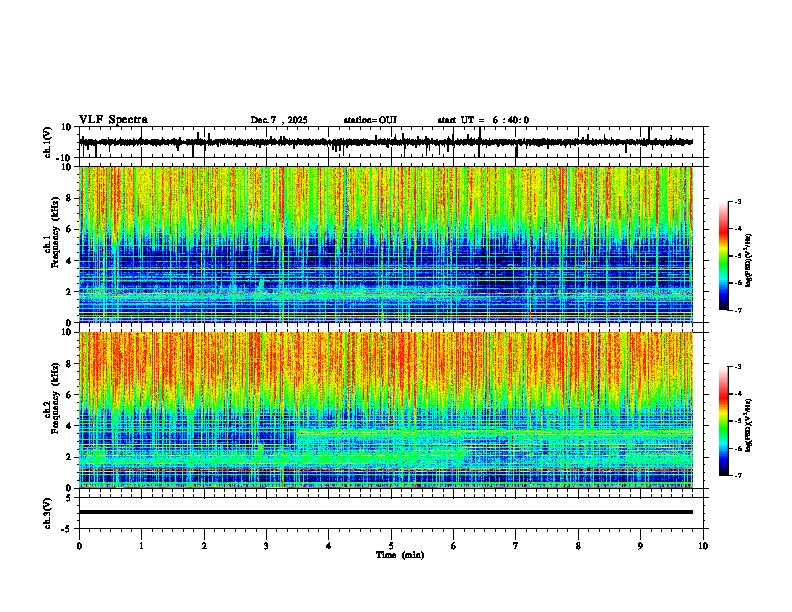
Task: Click the thick ch.3 voltage trace line
Action: (385, 512)
